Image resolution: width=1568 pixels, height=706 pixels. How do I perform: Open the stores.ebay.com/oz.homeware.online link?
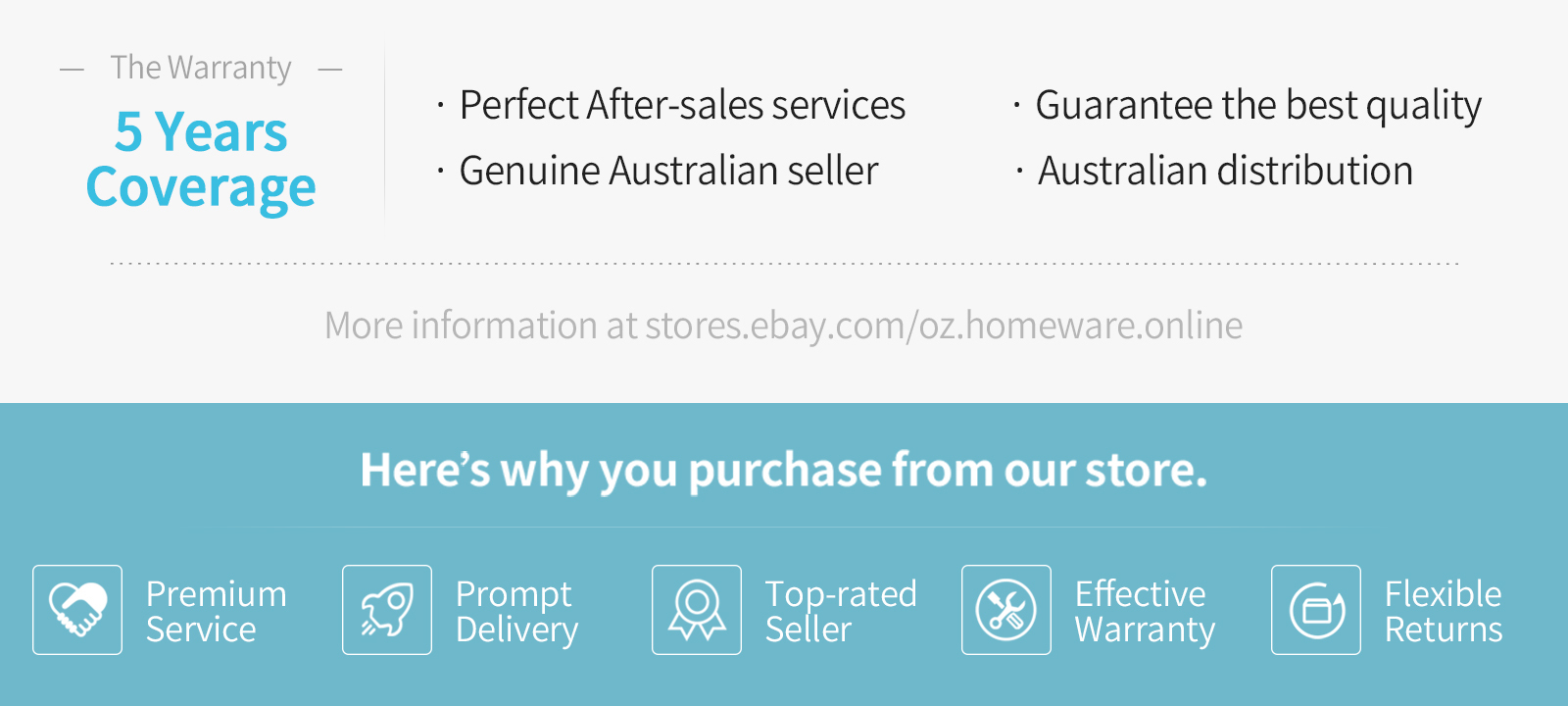[944, 327]
